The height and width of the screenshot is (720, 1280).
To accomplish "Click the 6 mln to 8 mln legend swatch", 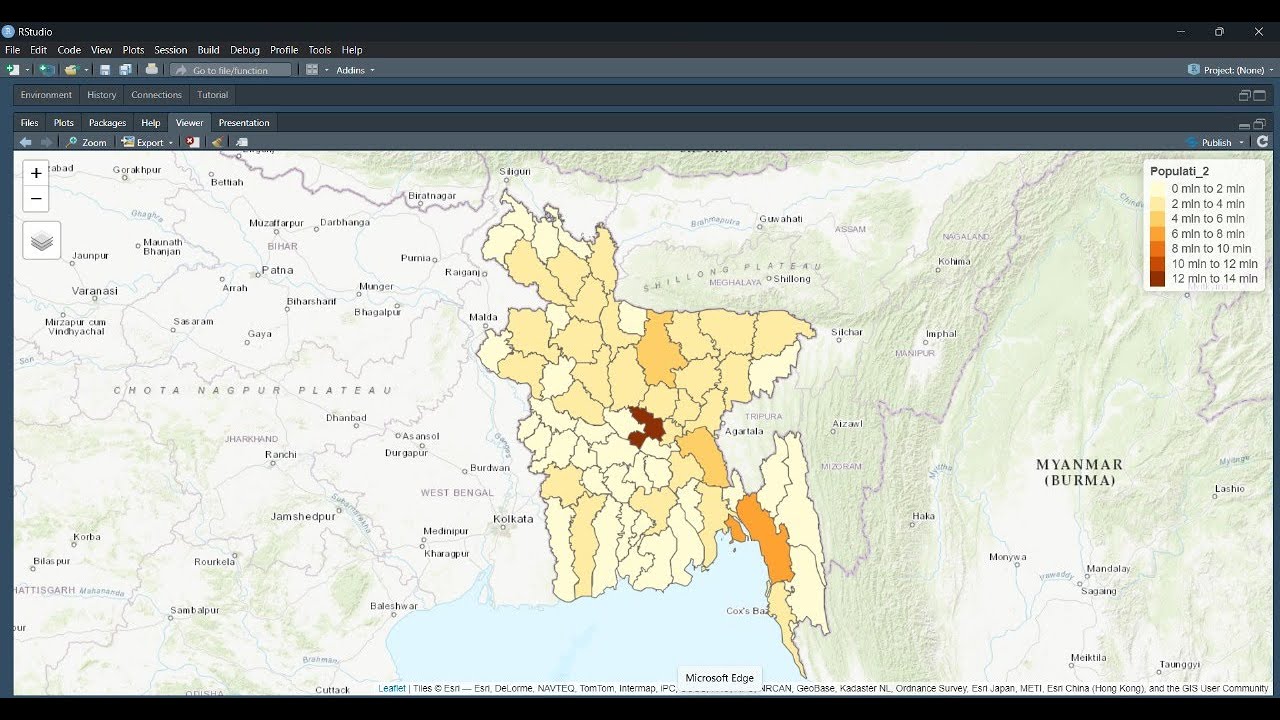I will pos(1157,234).
